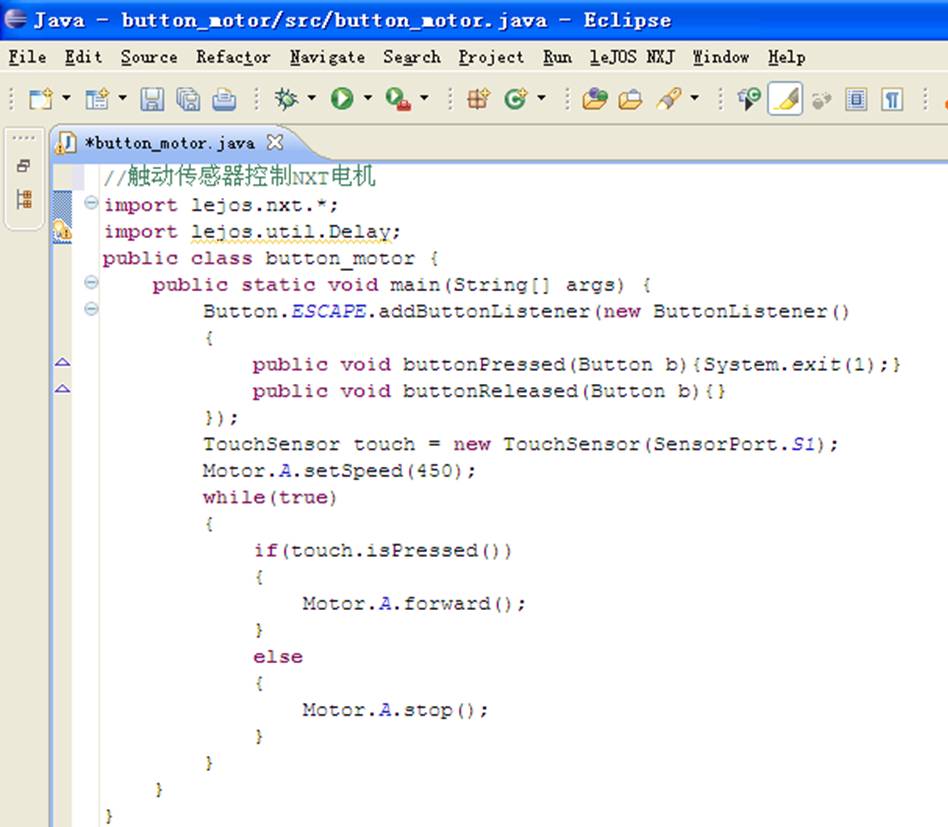
Task: Click the buttonPressed override triangle marker
Action: (62, 362)
